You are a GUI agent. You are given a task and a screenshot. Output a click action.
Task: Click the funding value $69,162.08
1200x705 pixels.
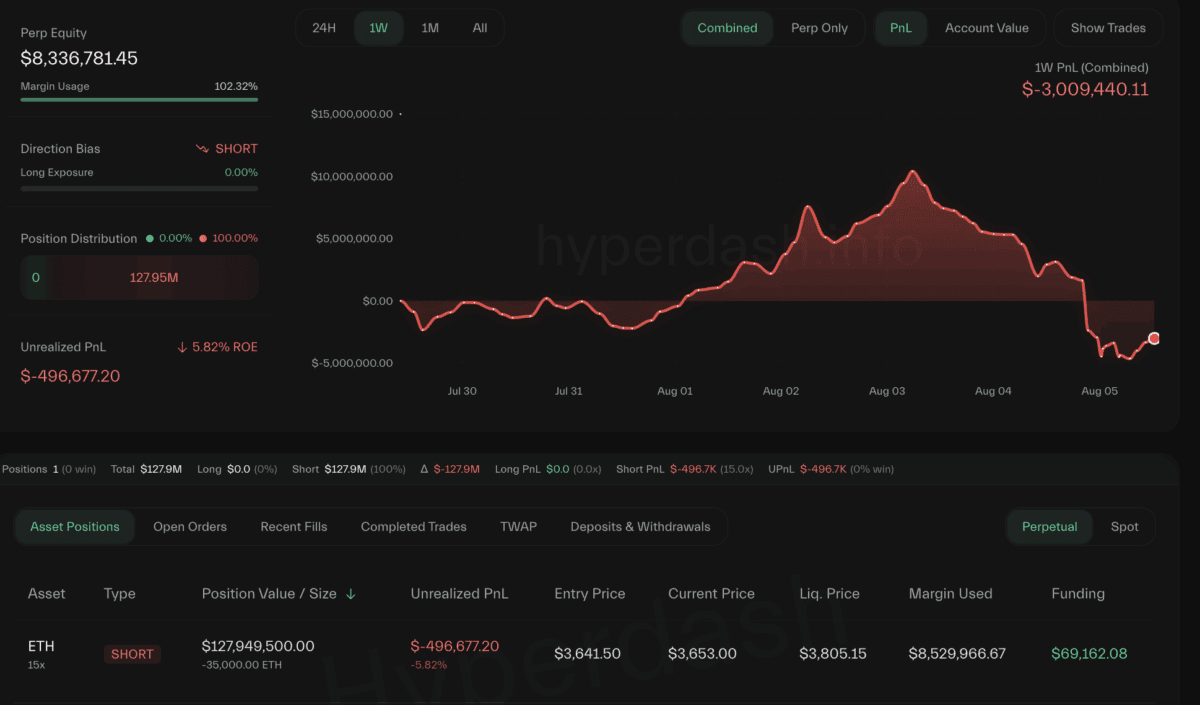pos(1089,653)
